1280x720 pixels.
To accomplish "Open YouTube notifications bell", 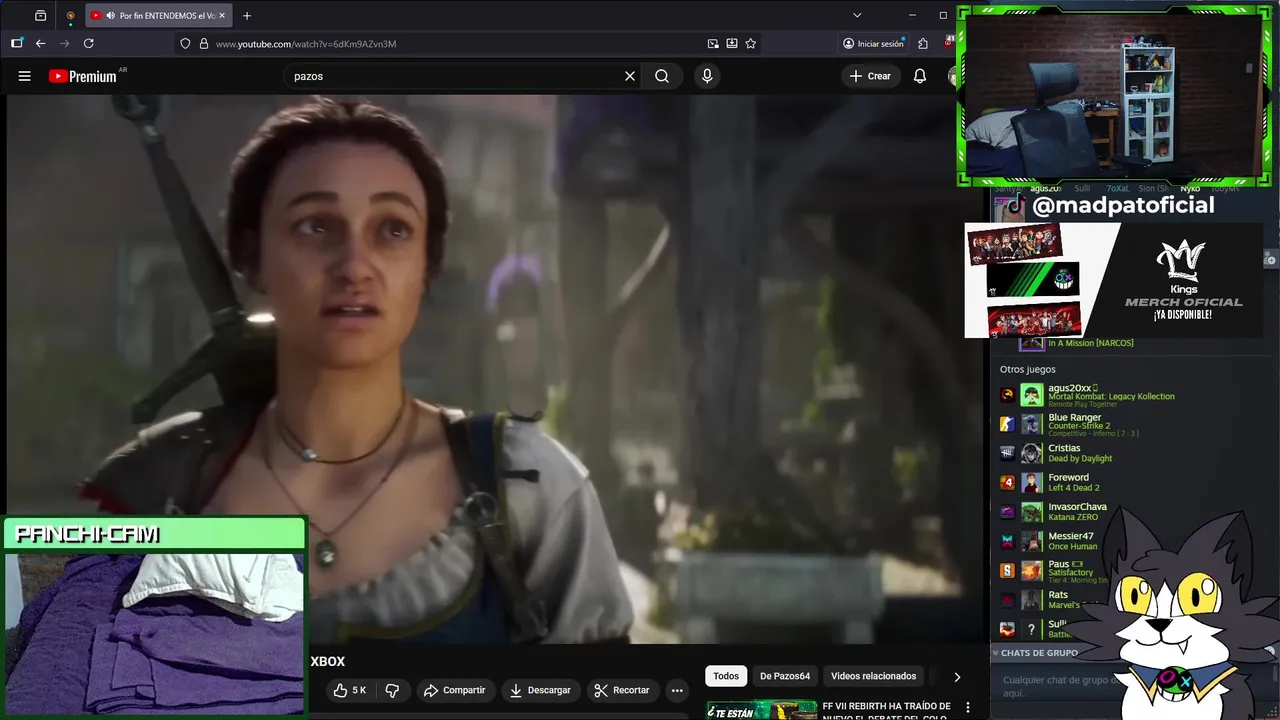I will click(920, 76).
